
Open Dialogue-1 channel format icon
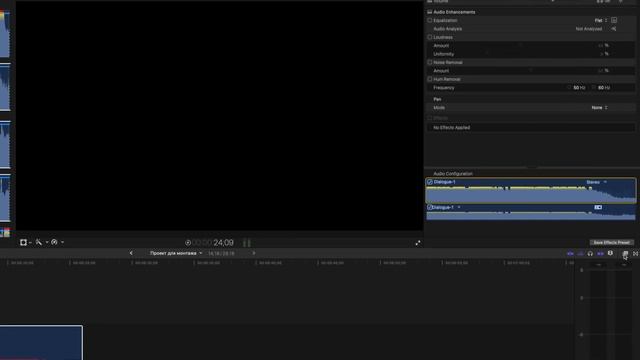pyautogui.click(x=598, y=207)
